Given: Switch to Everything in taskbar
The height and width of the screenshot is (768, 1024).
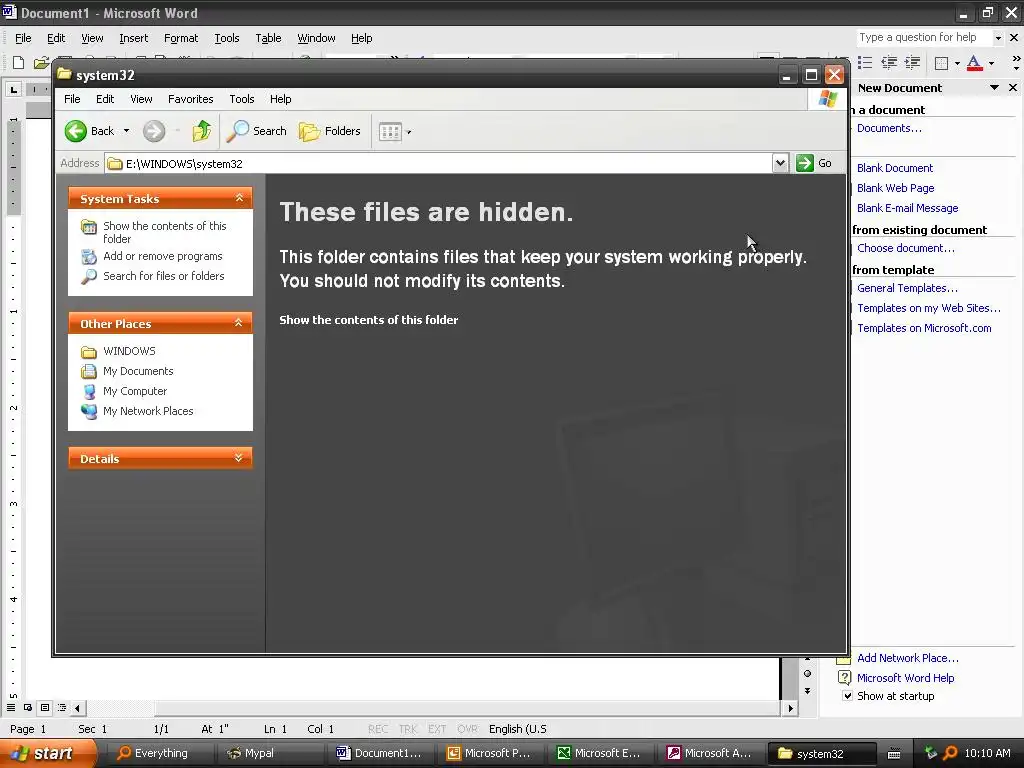Looking at the screenshot, I should [x=162, y=754].
